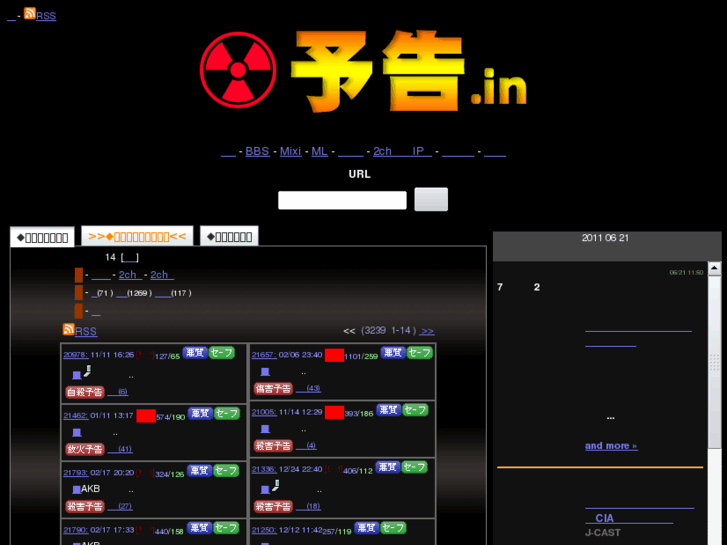The height and width of the screenshot is (545, 727).
Task: Click blue 悪質 badge on post 21005
Action: [389, 410]
